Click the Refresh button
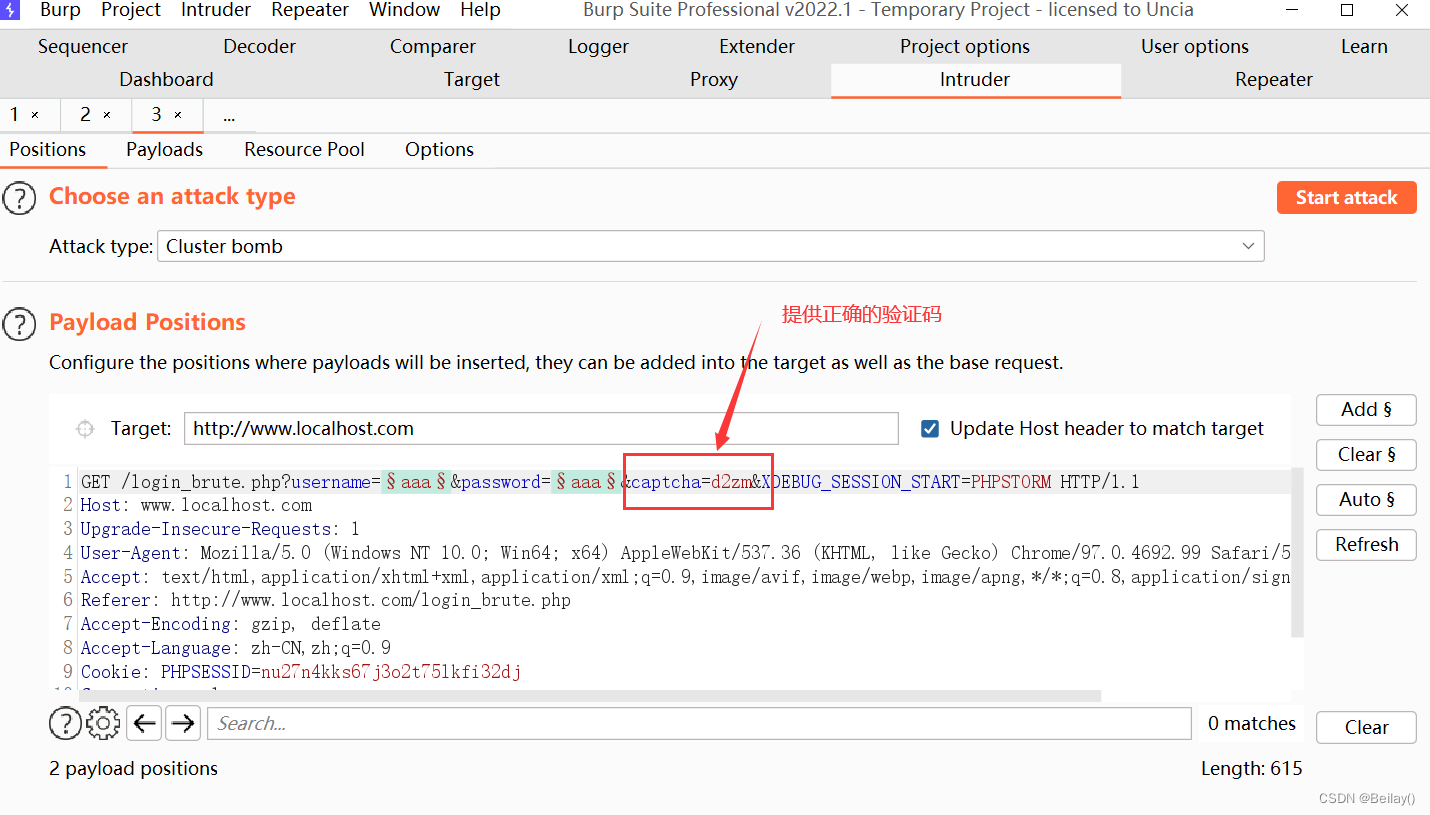Image resolution: width=1430 pixels, height=815 pixels. tap(1366, 545)
